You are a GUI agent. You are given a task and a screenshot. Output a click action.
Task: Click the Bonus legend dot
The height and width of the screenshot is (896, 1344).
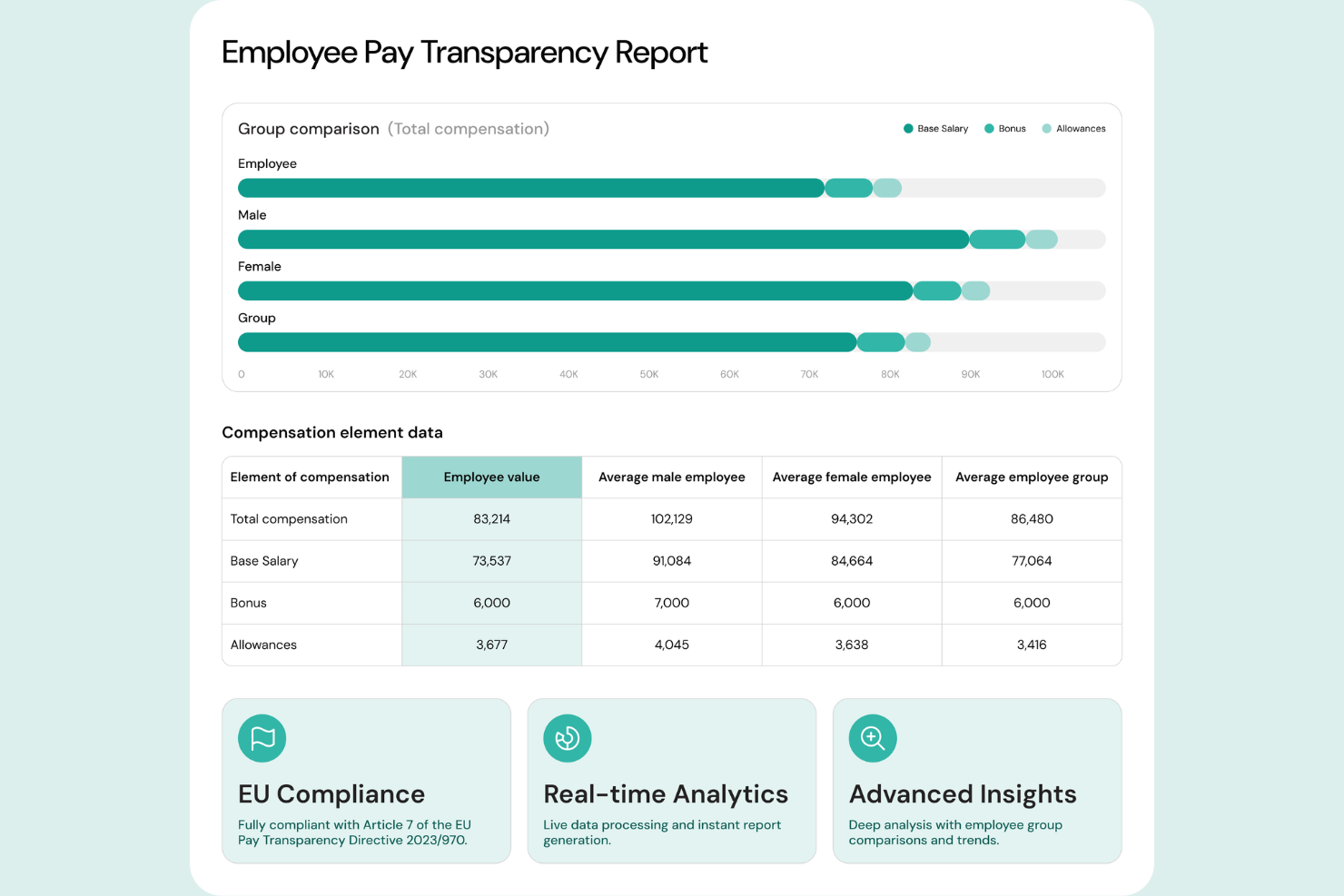[989, 129]
